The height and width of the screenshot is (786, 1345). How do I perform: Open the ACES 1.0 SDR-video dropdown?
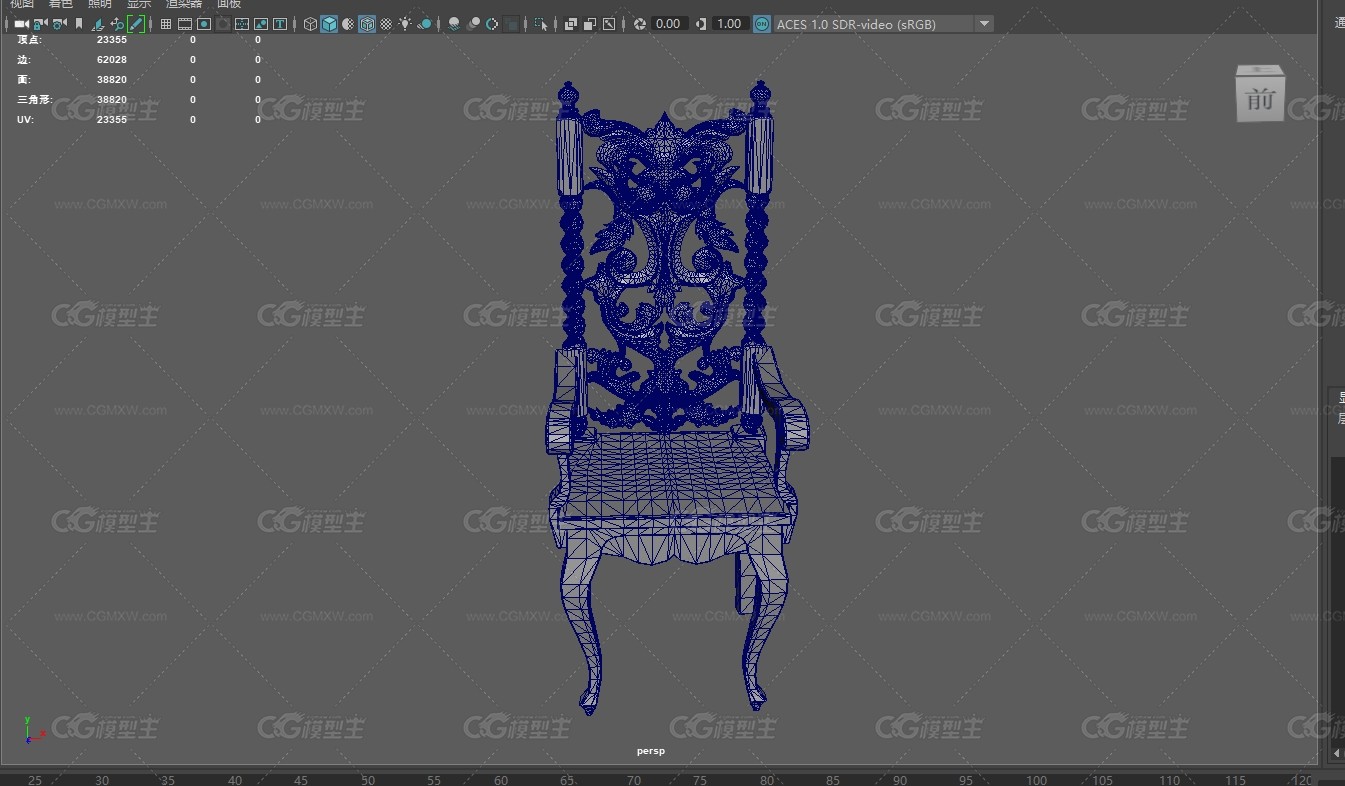884,24
